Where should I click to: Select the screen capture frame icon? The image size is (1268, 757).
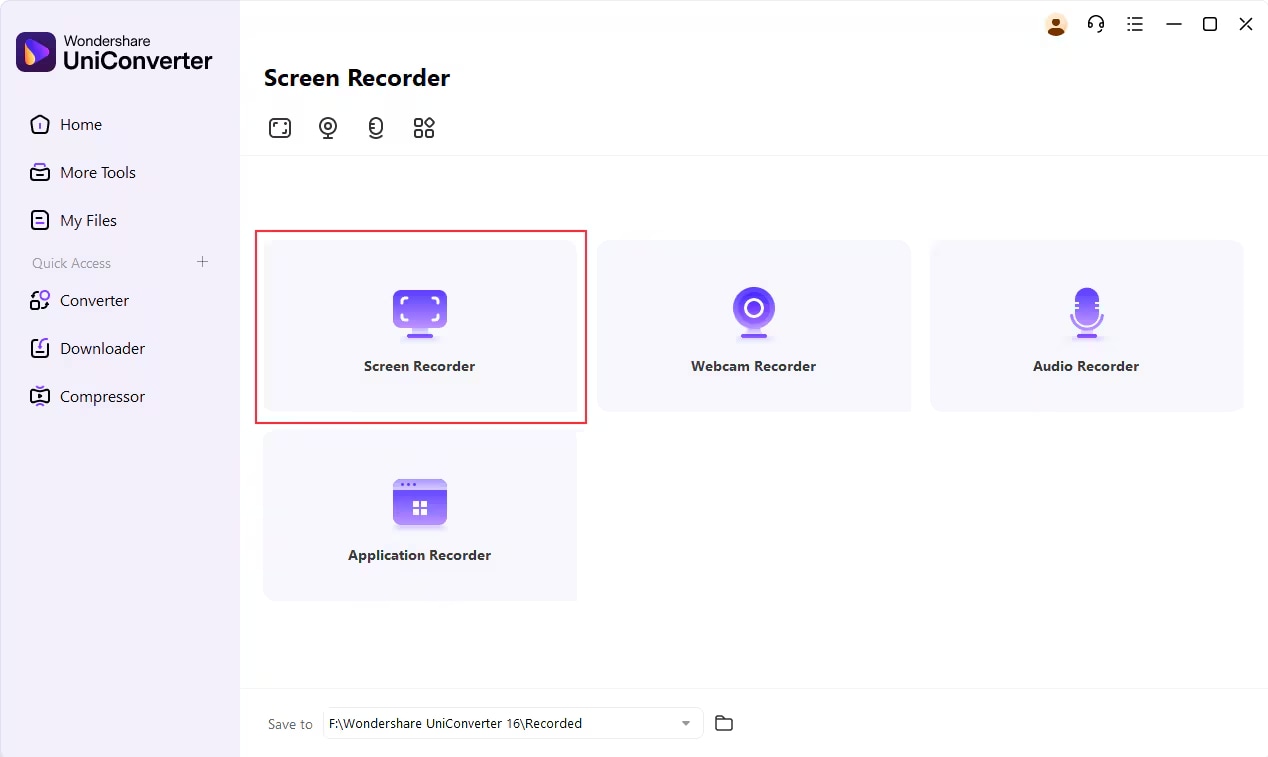[280, 128]
